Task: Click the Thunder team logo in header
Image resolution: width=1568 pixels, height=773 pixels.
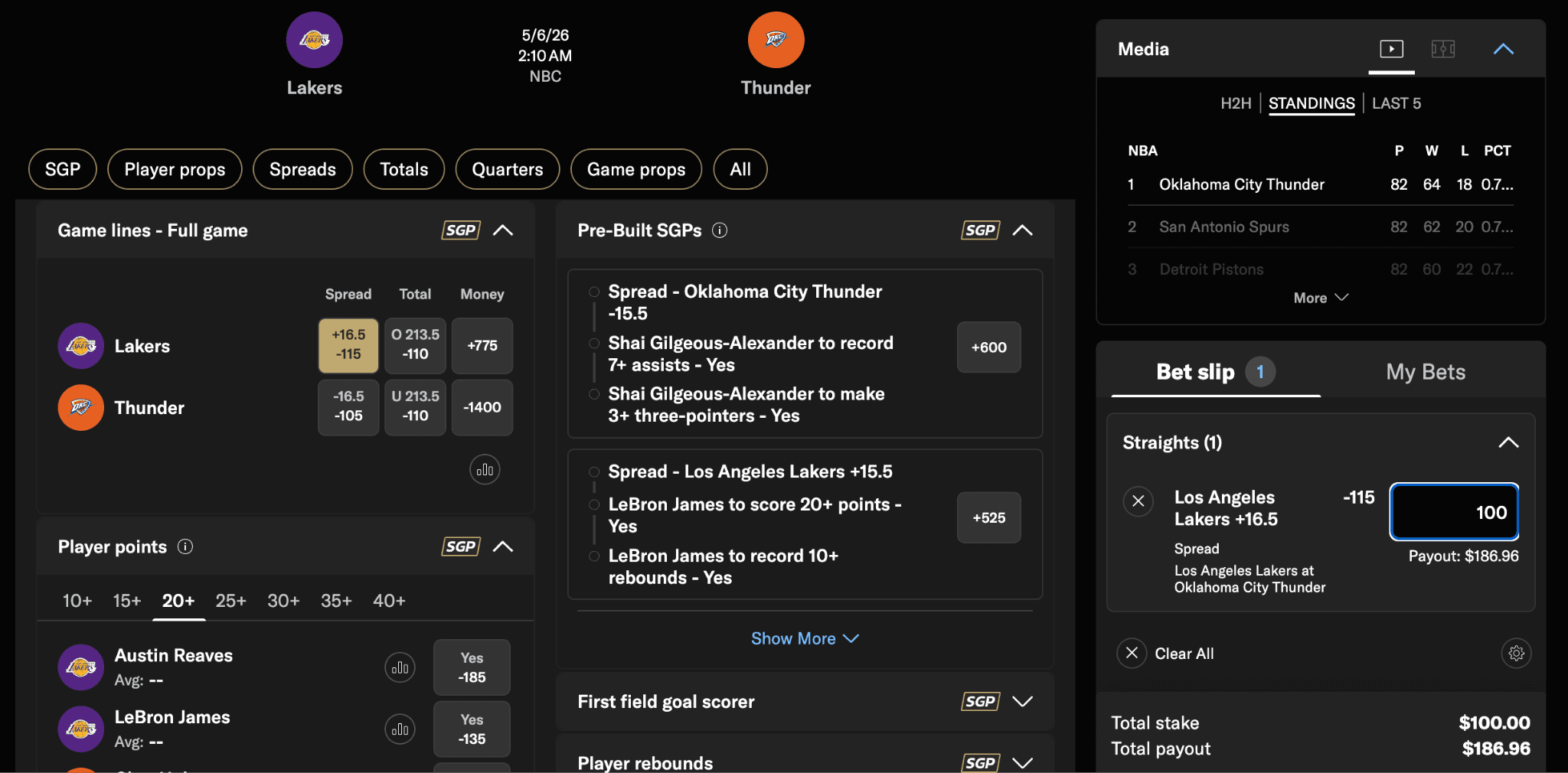Action: pyautogui.click(x=776, y=40)
